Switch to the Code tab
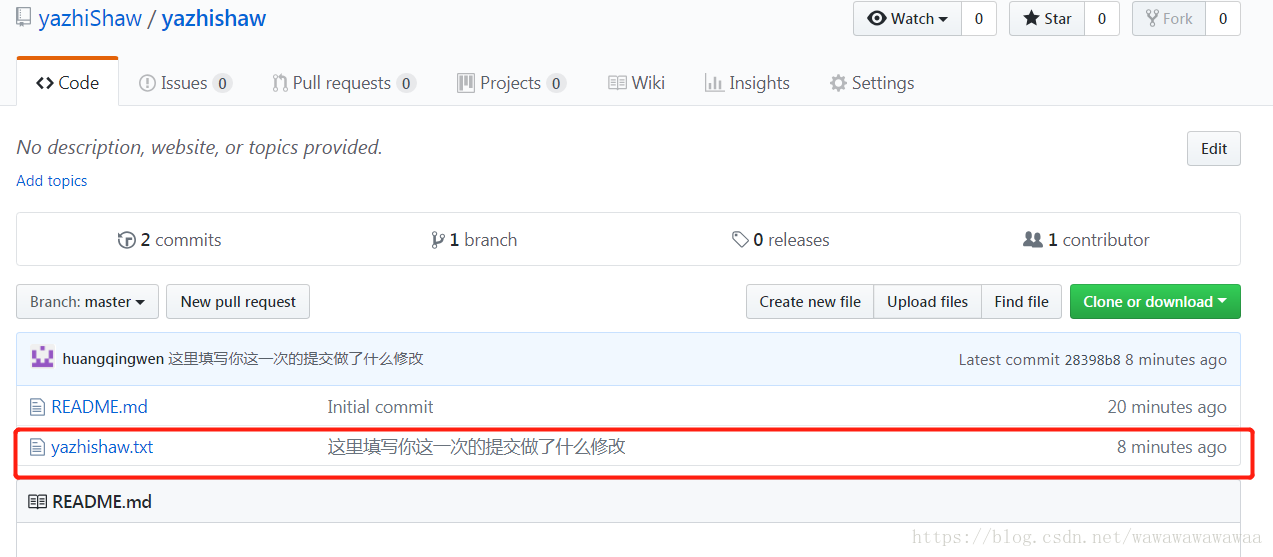 (68, 83)
